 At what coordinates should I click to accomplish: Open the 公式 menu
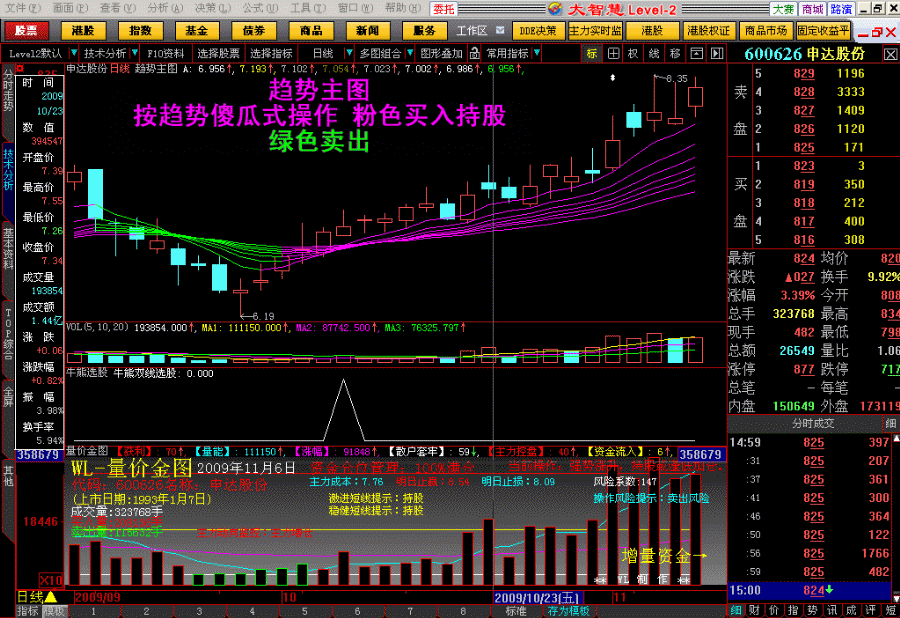[259, 8]
